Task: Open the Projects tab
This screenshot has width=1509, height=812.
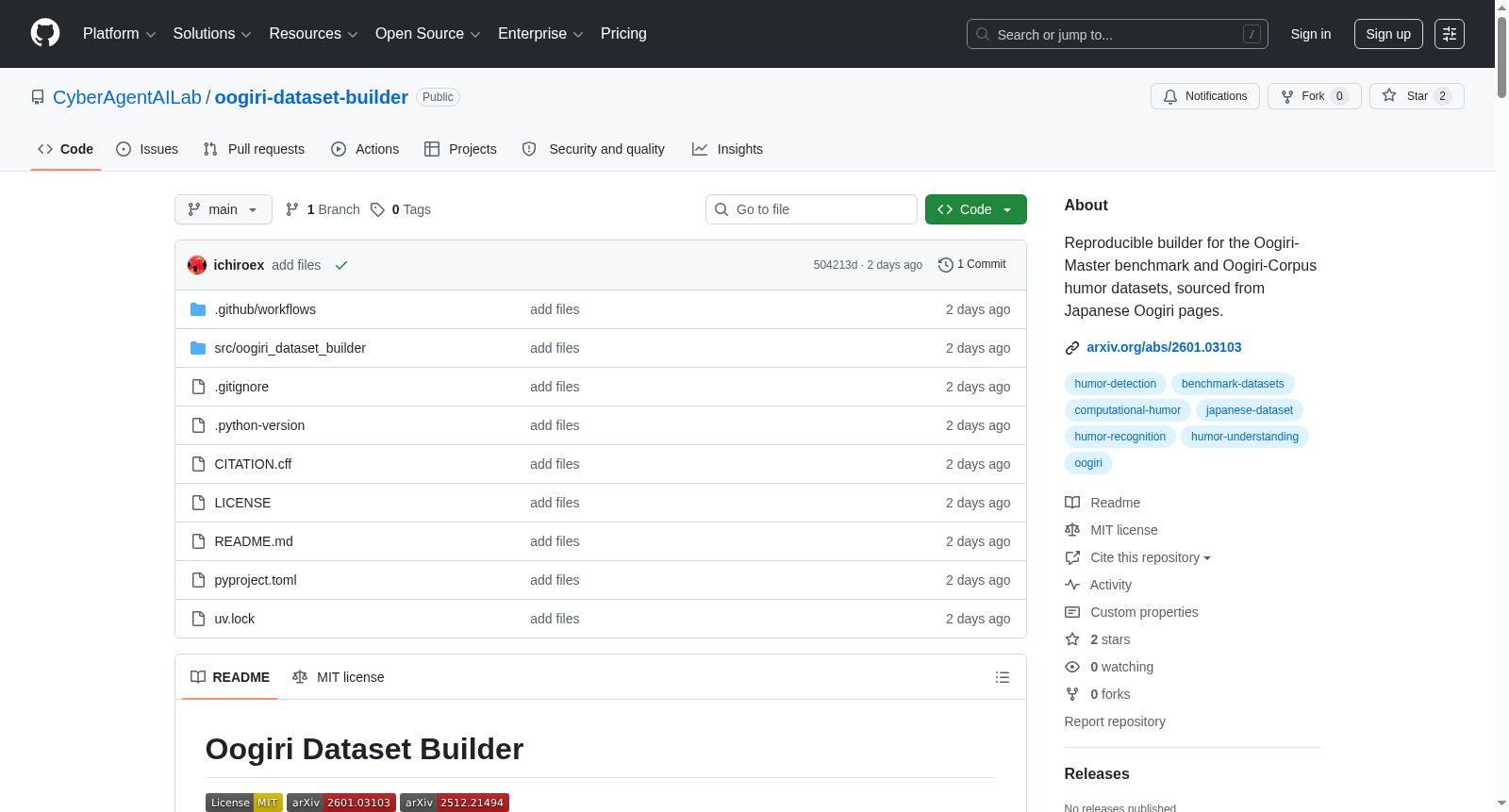Action: (x=460, y=149)
